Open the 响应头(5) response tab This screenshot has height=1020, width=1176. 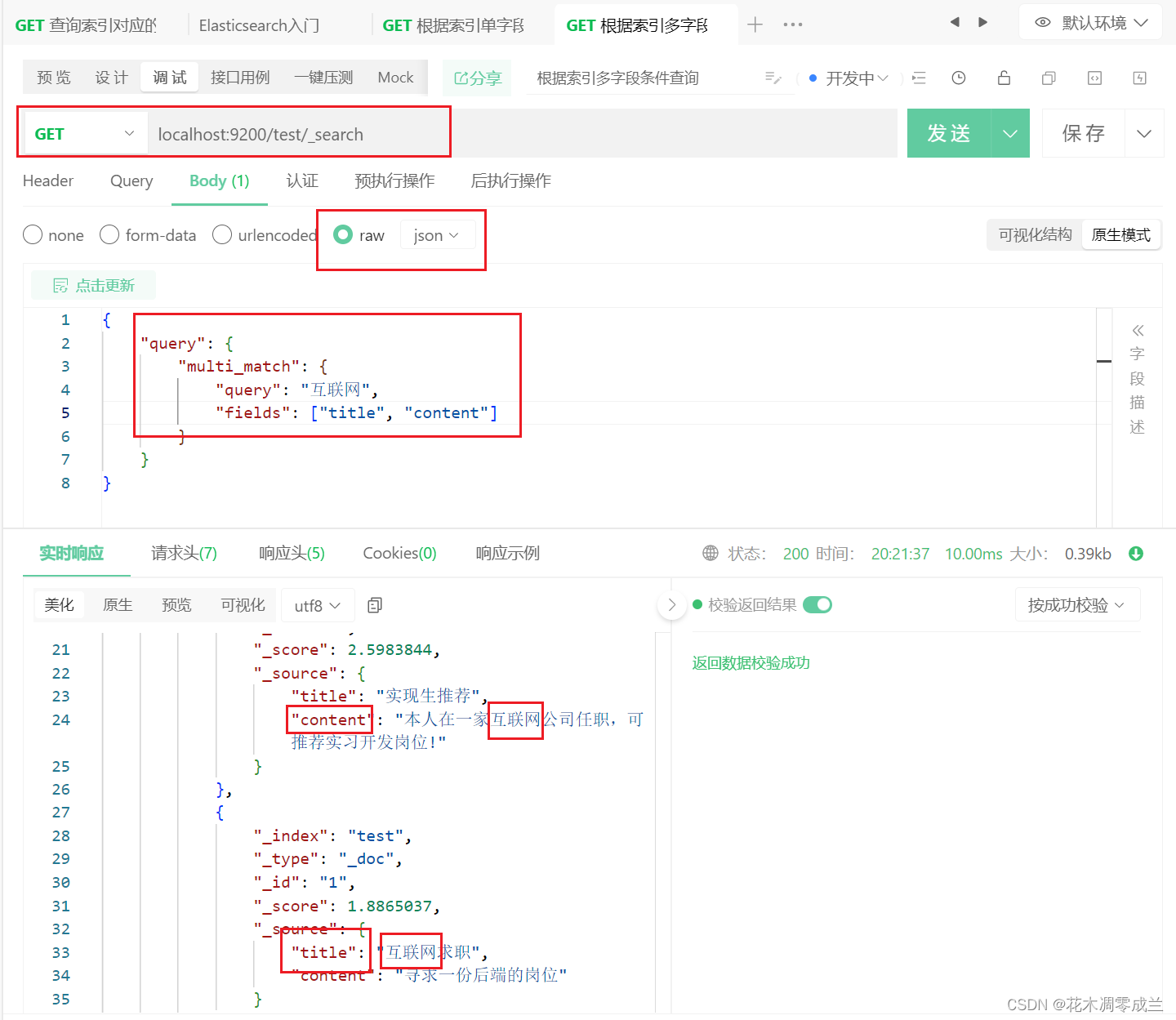click(292, 554)
